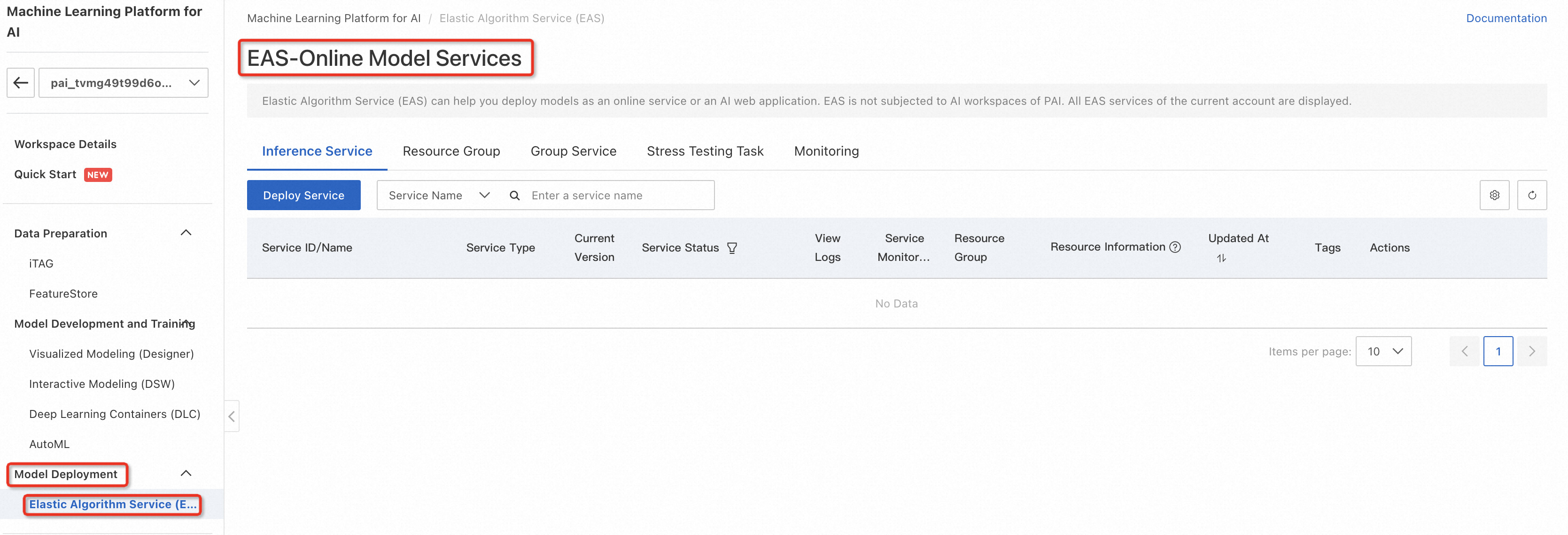Open iTAG under Data Preparation
This screenshot has width=1568, height=535.
pyautogui.click(x=41, y=264)
